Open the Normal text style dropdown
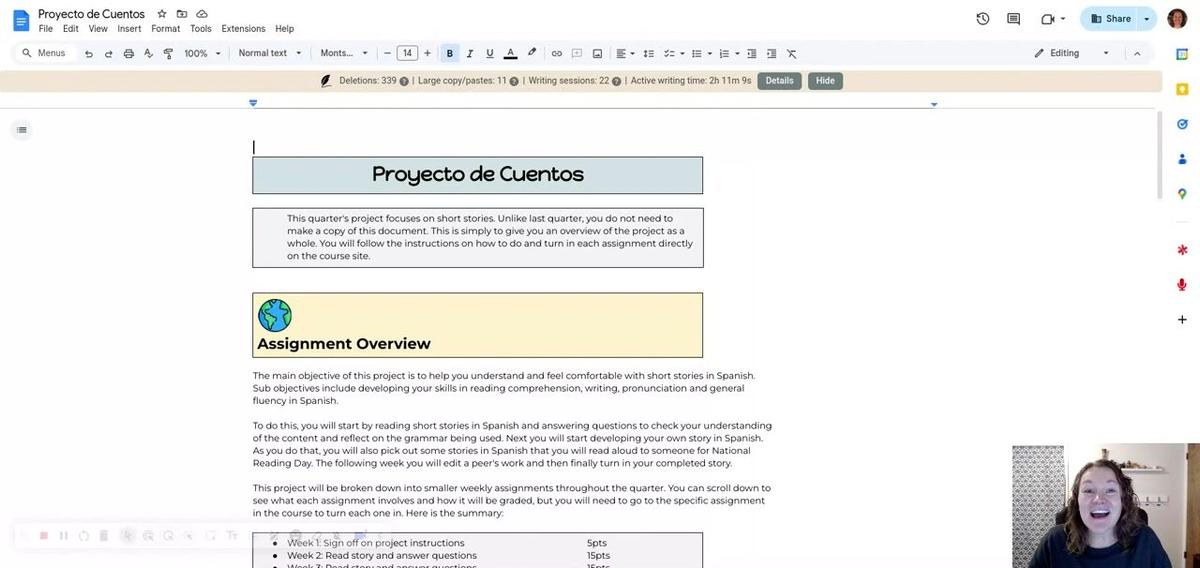The image size is (1200, 568). [270, 53]
